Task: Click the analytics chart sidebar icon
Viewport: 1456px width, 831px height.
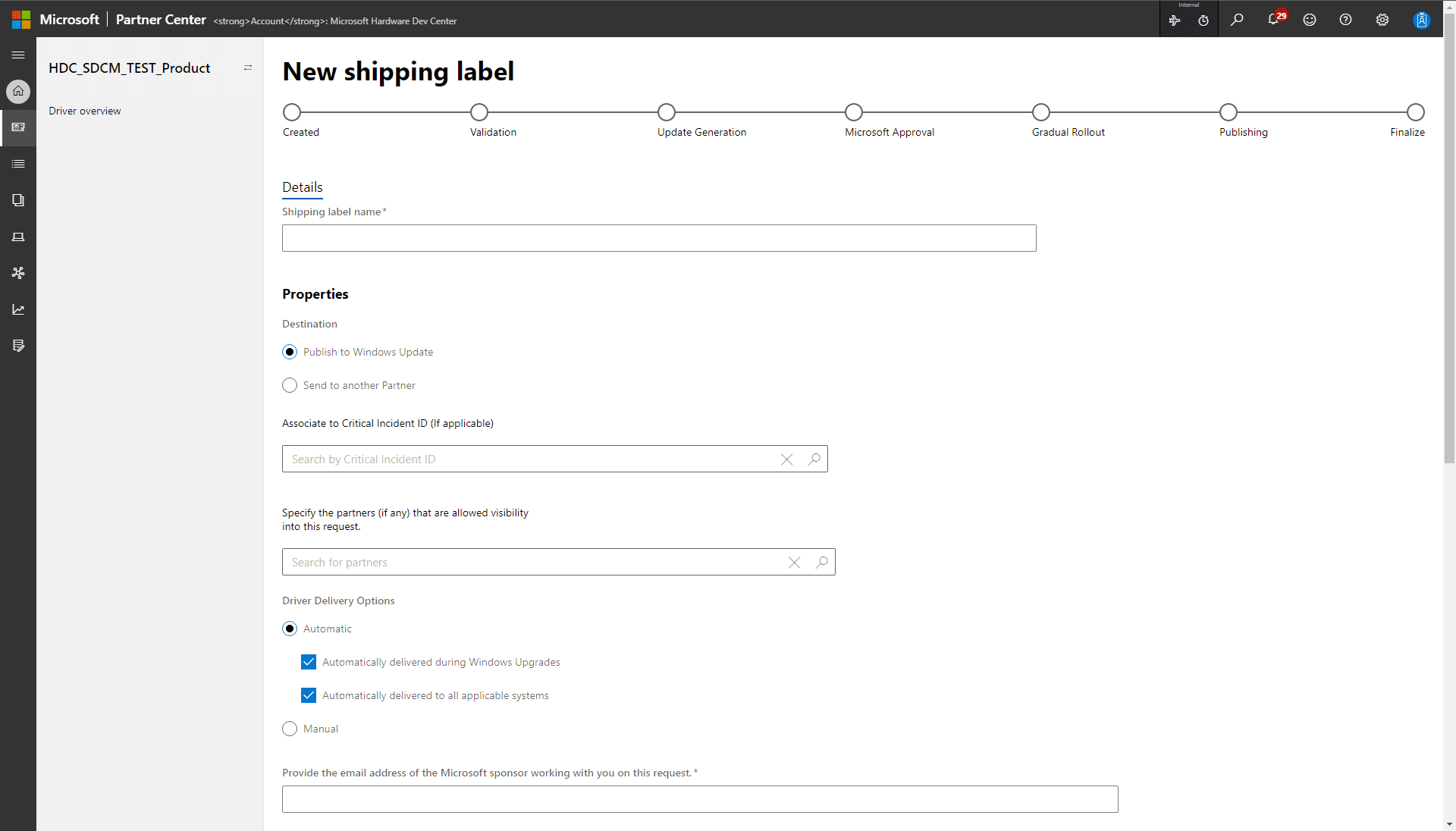Action: (18, 309)
